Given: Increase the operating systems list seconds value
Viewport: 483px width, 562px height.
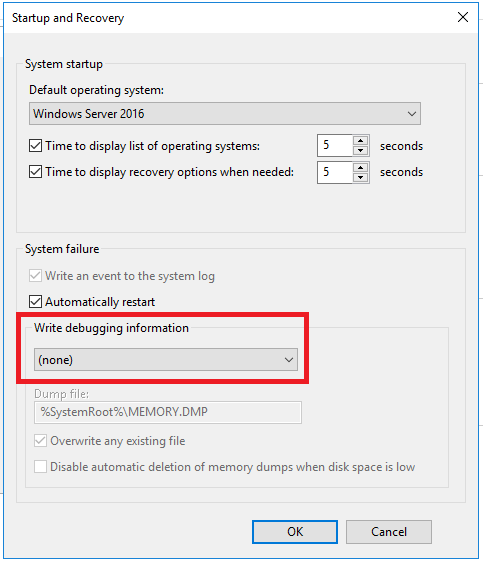Looking at the screenshot, I should point(360,140).
